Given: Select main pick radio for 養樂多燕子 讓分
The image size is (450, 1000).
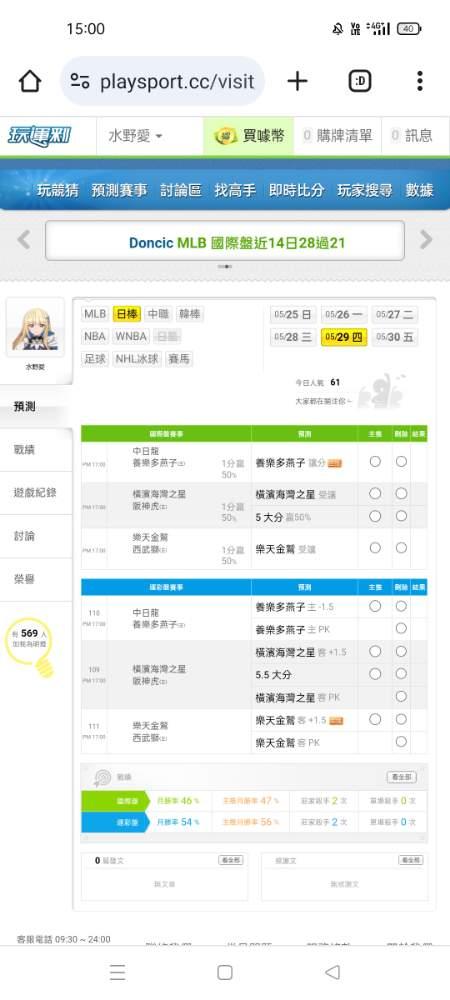Looking at the screenshot, I should (375, 461).
